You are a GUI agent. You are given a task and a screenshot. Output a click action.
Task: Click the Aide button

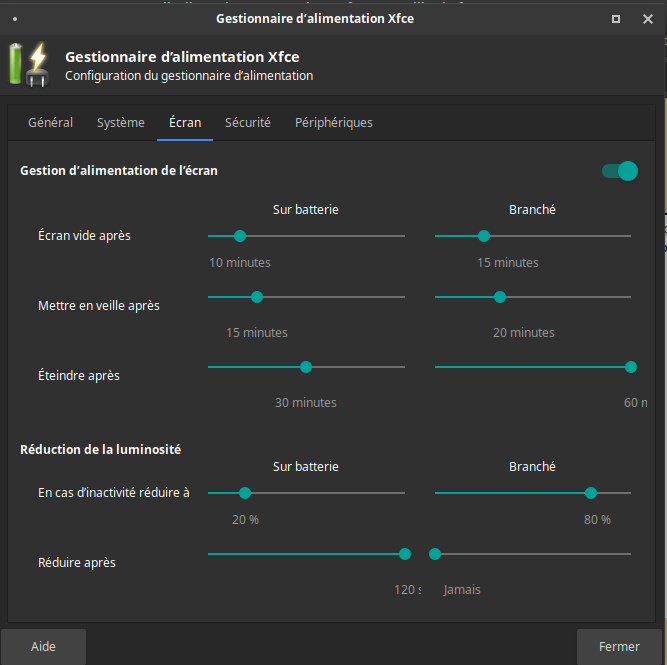click(43, 647)
